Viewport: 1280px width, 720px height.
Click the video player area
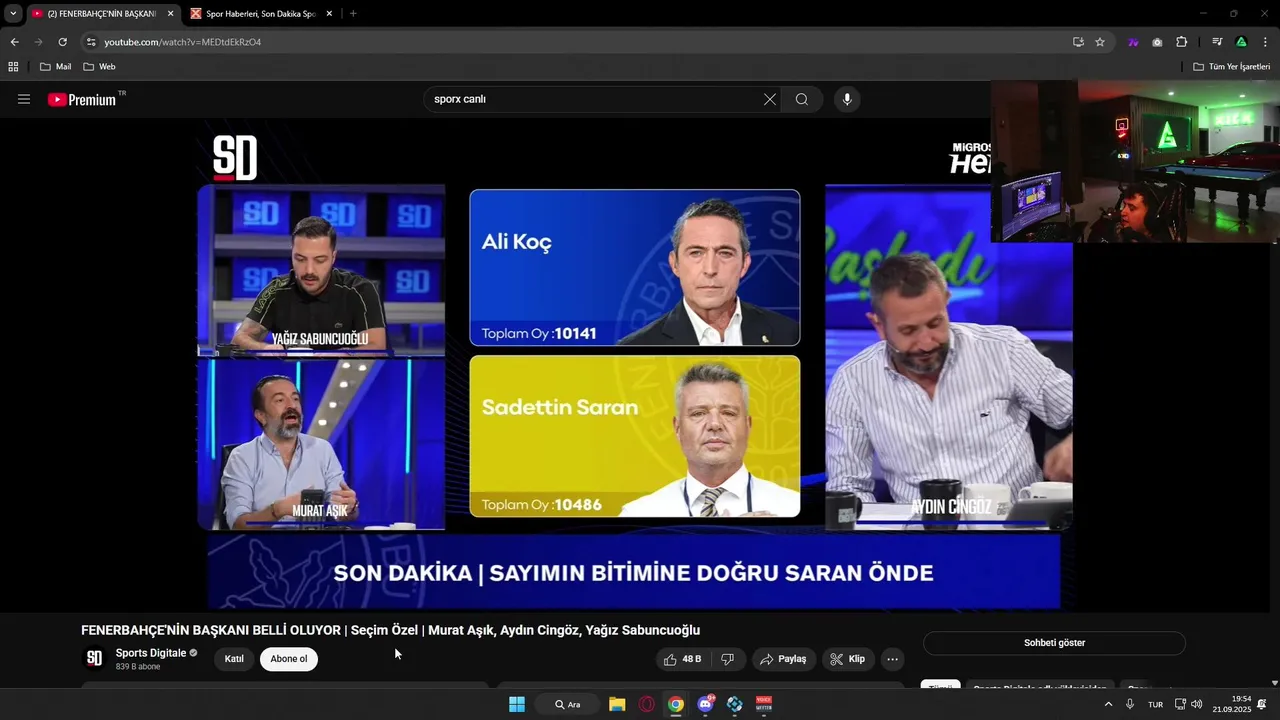[x=634, y=365]
